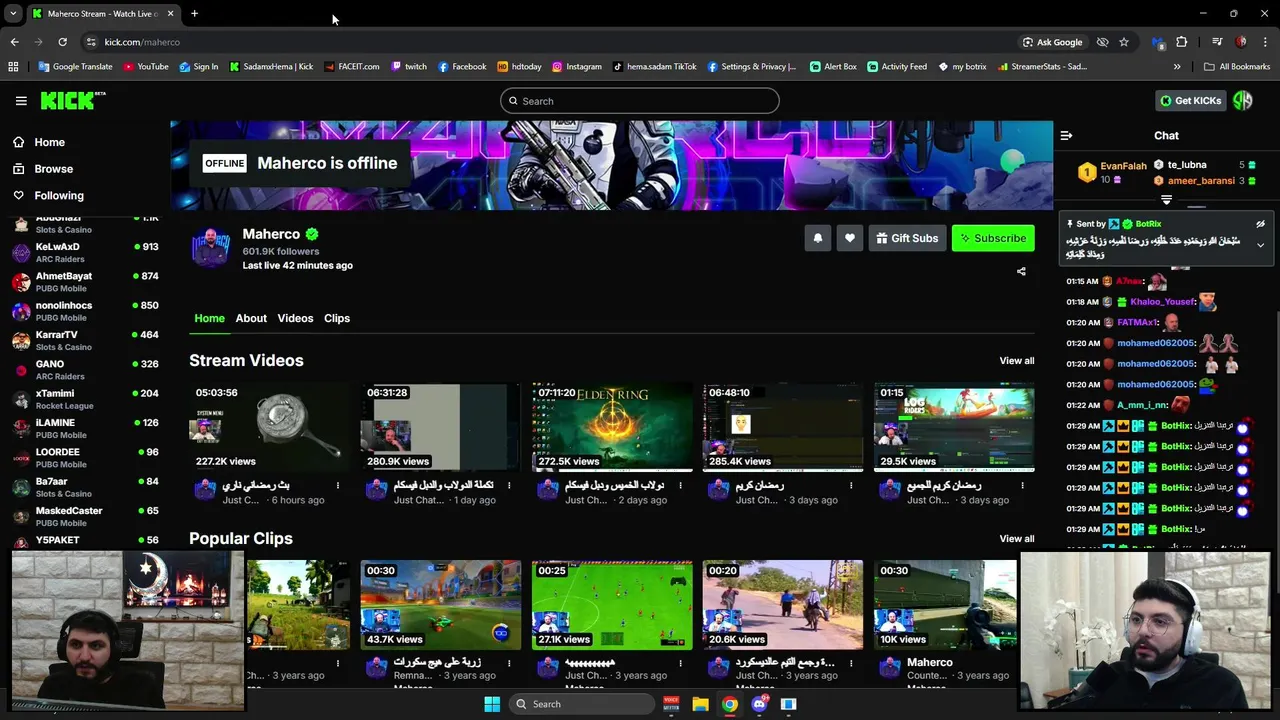Open the Elden Ring stream video thumbnail
Screen dimensions: 1280x720
pos(612,427)
